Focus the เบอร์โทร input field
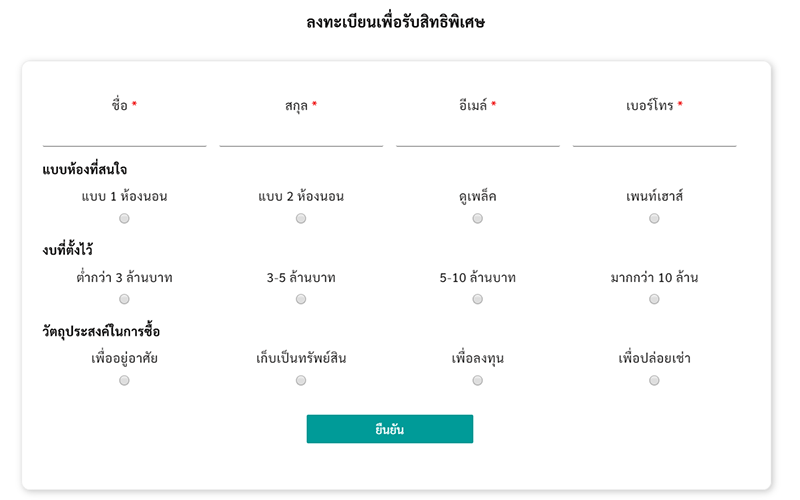 [654, 134]
